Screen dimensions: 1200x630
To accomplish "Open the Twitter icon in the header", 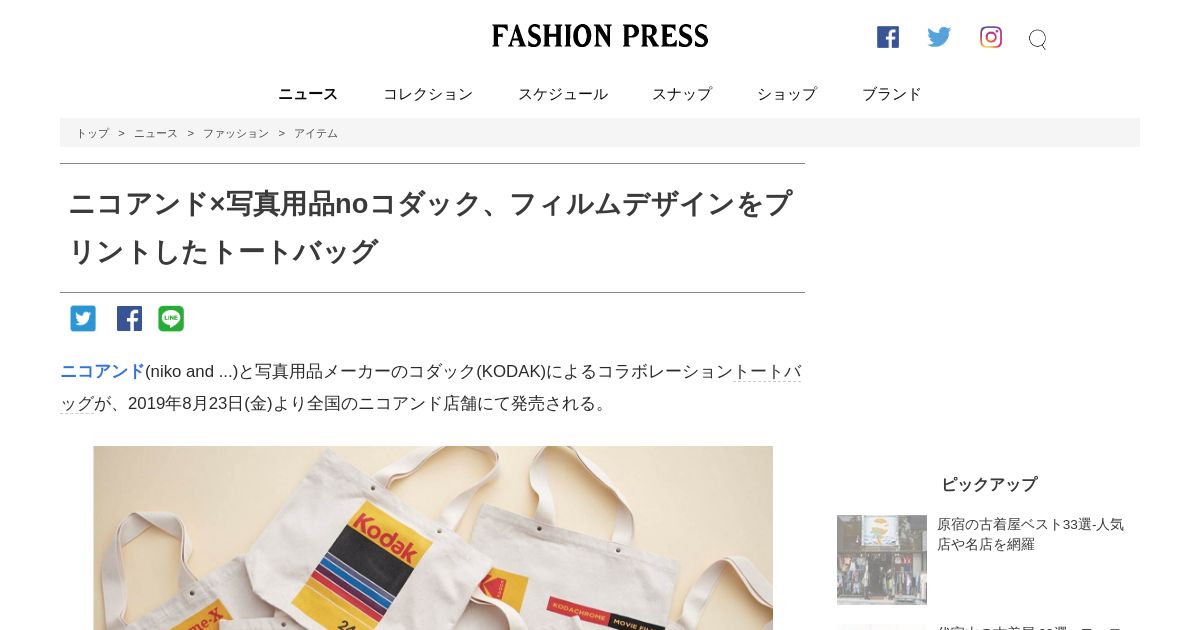I will (939, 37).
